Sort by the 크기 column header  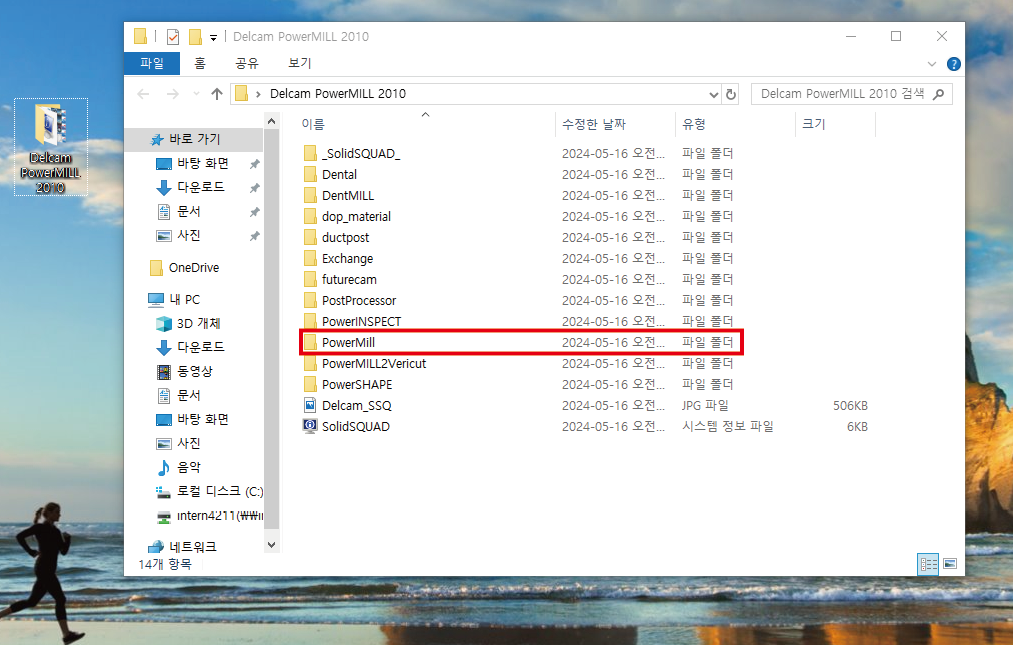pos(813,124)
